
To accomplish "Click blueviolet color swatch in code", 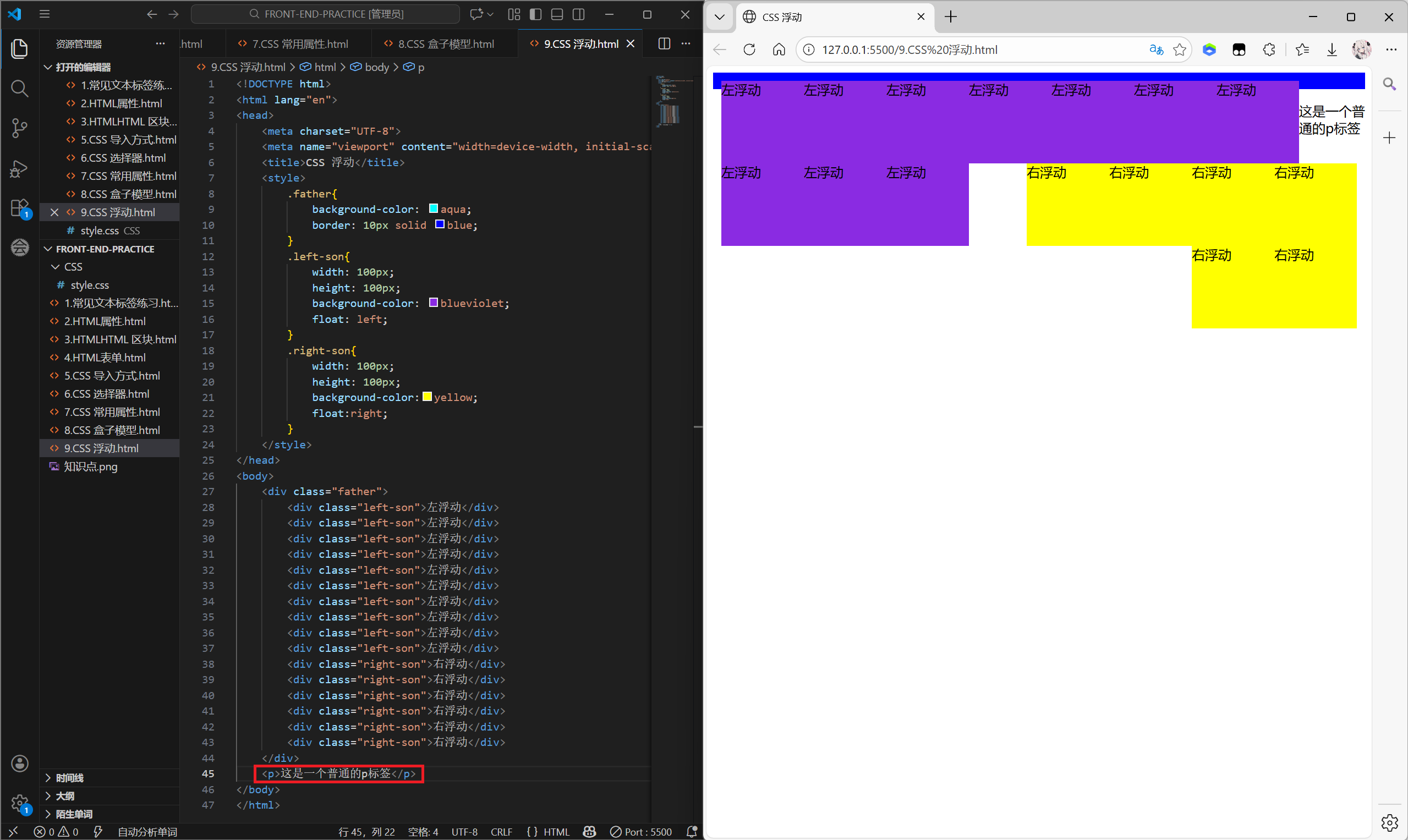I will pos(433,303).
